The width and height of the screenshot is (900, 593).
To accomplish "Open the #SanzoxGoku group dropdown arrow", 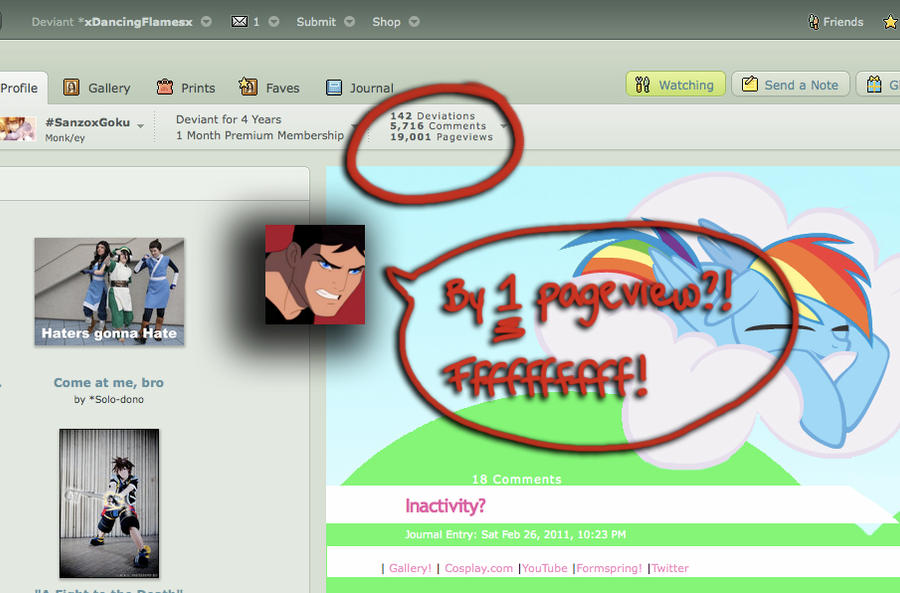I will 141,125.
